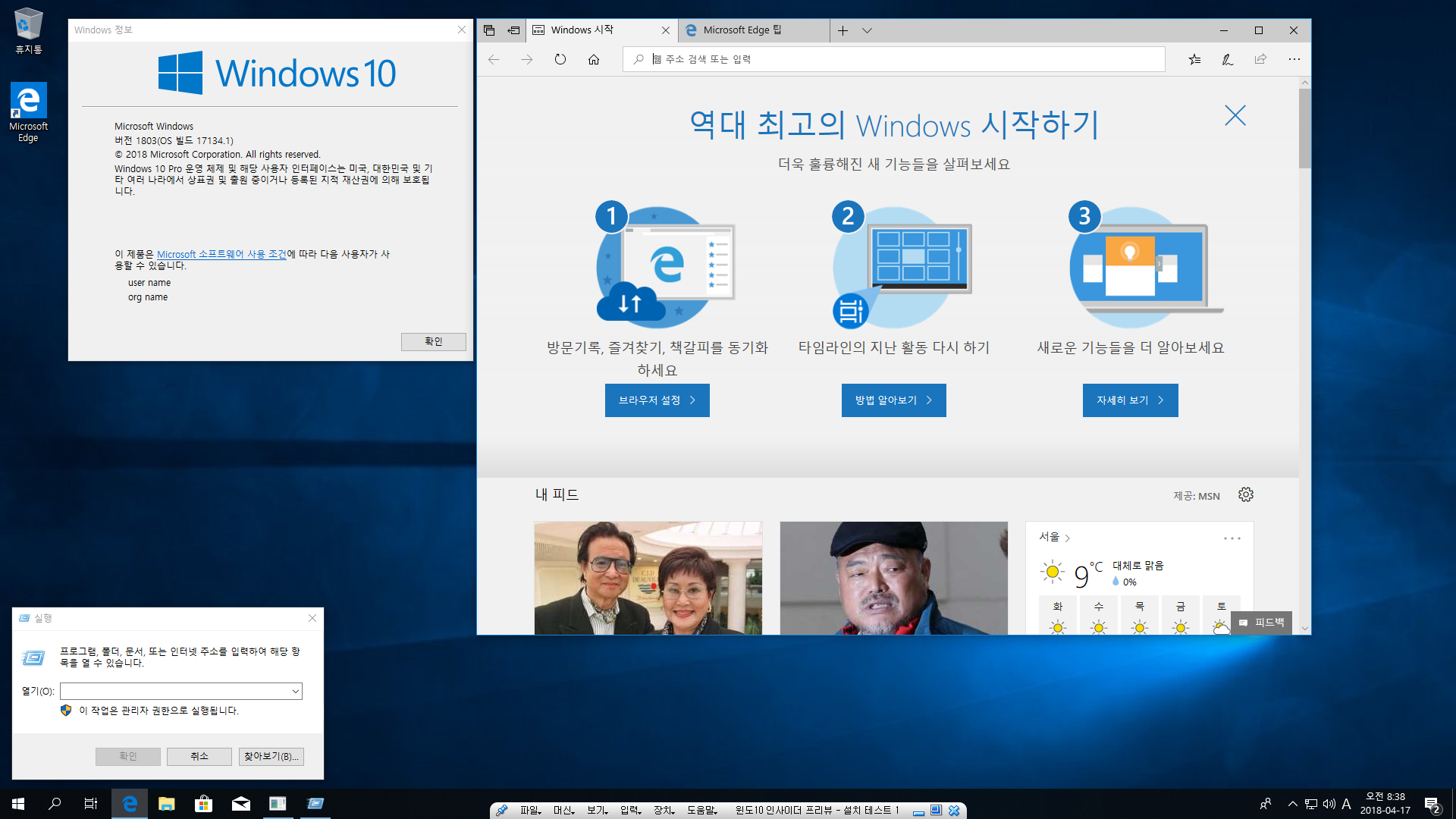Click the volume speaker tray icon

tap(1329, 804)
